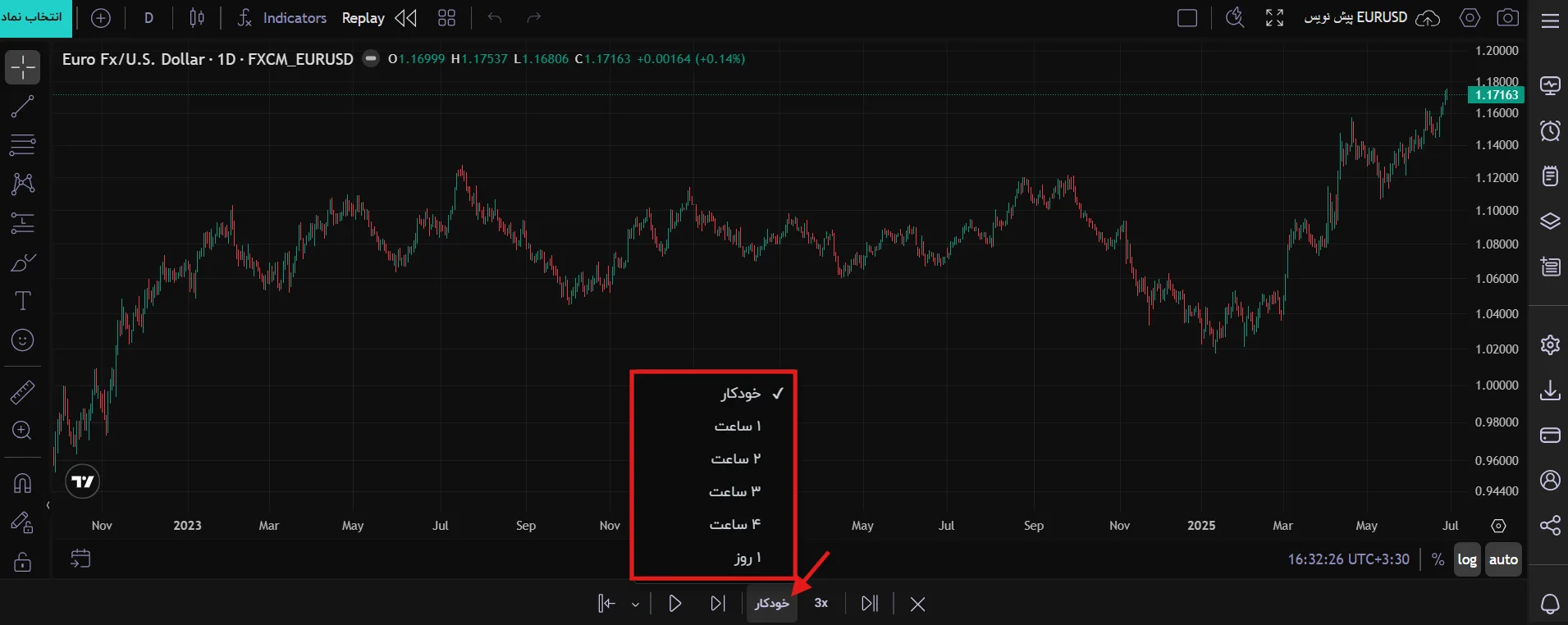Screen dimensions: 1568x625
Task: Select the text annotation tool
Action: click(23, 301)
